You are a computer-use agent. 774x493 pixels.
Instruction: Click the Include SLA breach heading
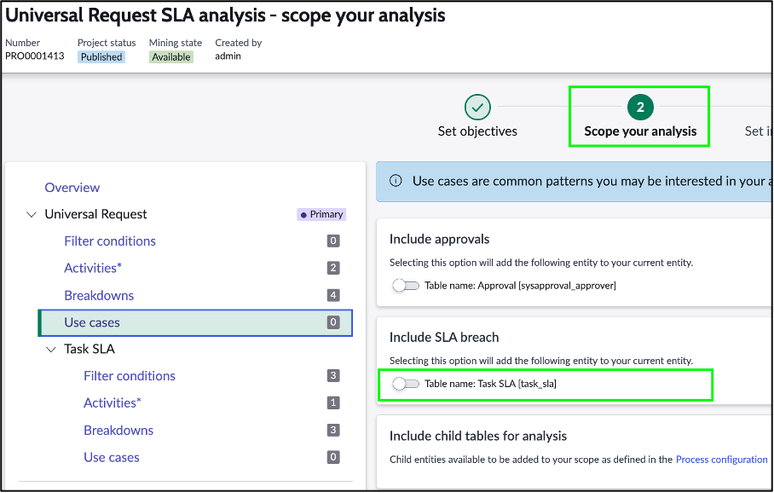(x=444, y=338)
